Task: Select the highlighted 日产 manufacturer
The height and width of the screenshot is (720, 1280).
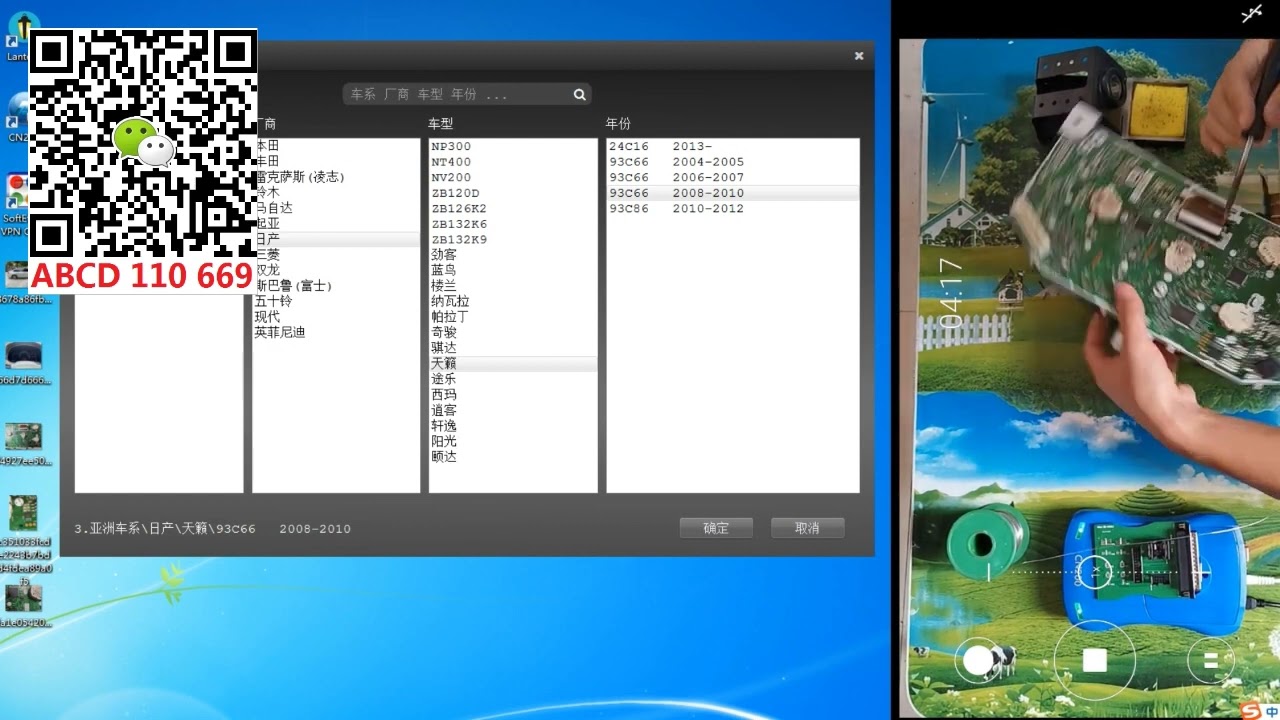Action: [x=336, y=239]
